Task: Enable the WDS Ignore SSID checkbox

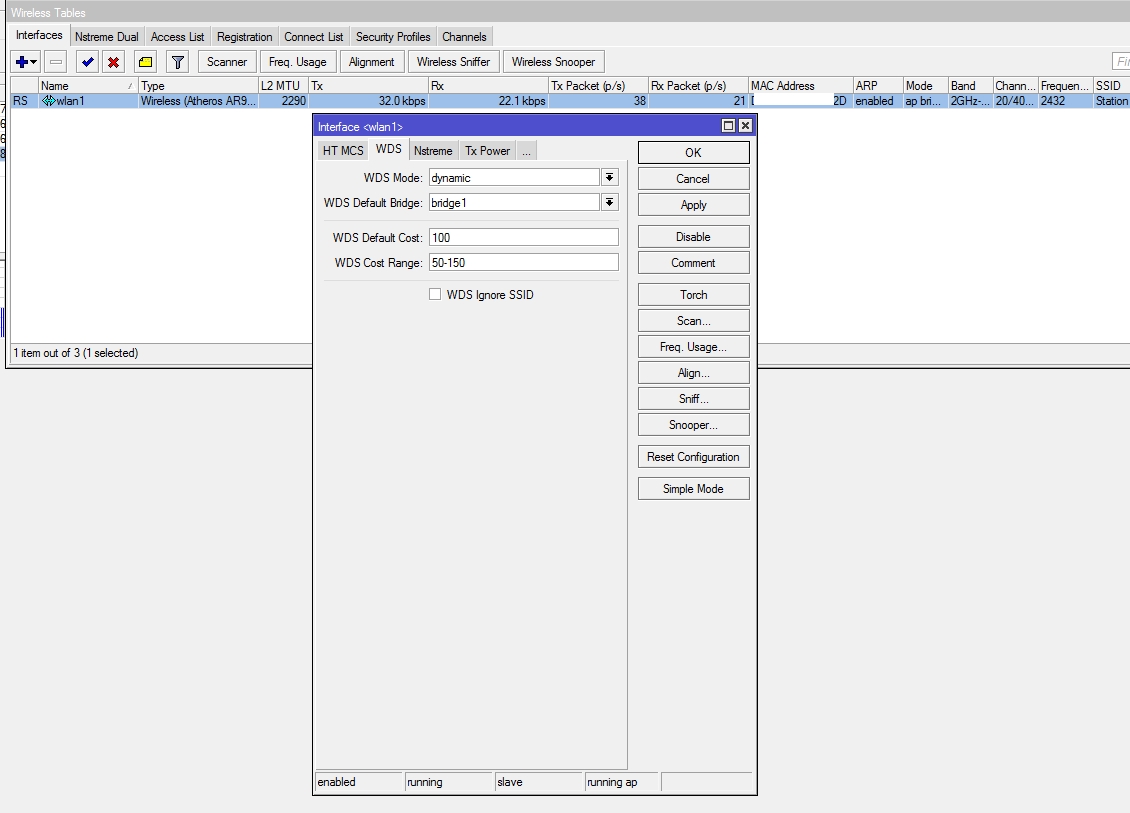Action: click(435, 294)
